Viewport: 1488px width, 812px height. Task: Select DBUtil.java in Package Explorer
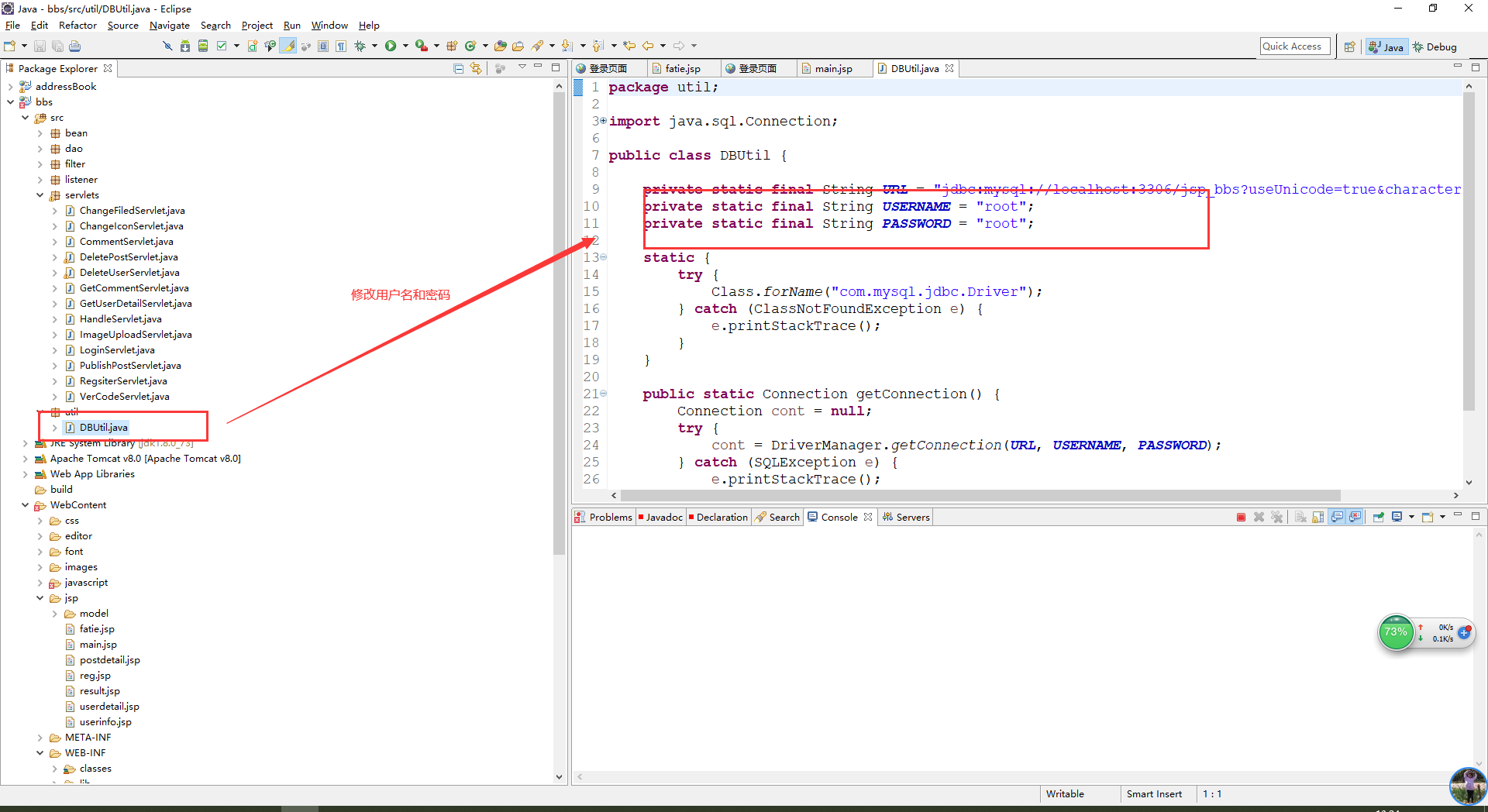point(103,427)
